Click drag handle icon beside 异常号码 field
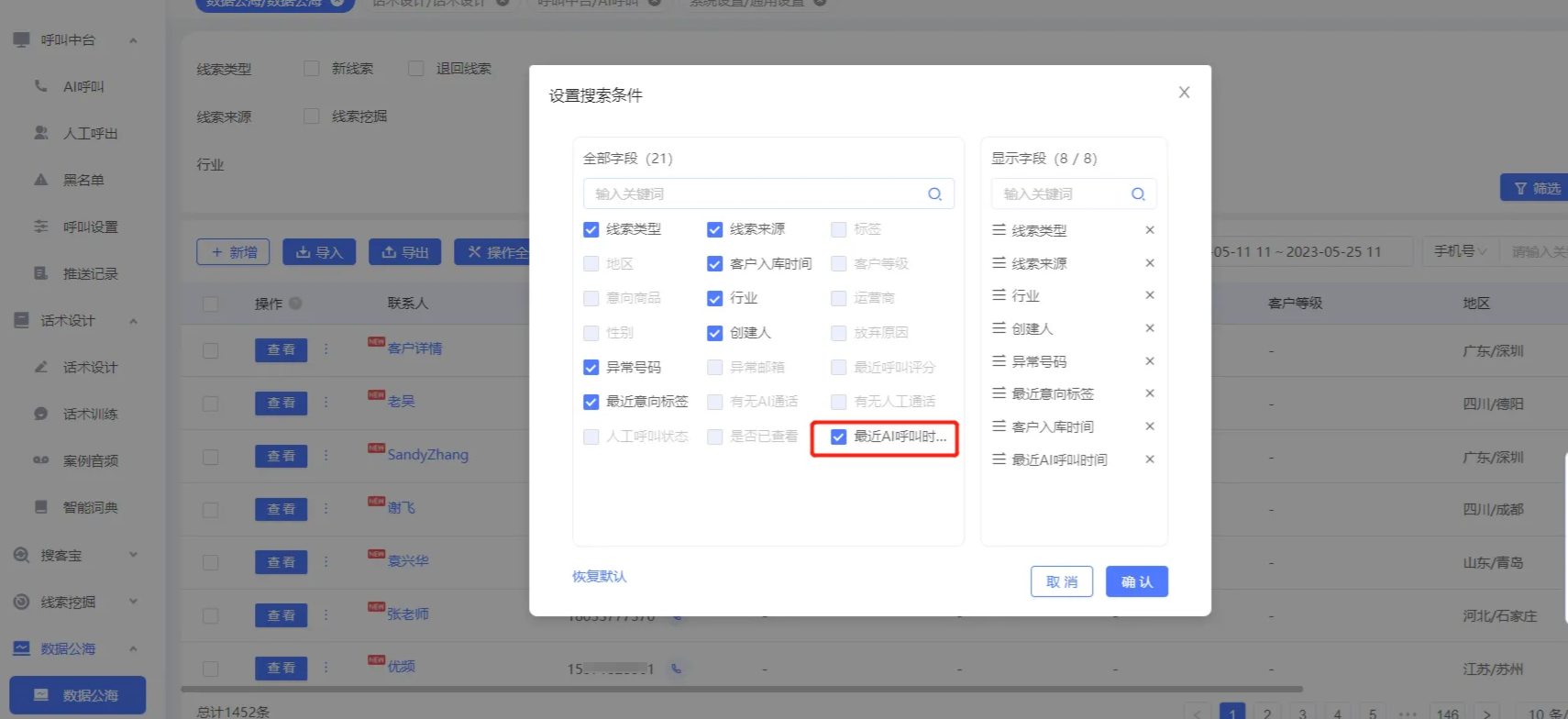 point(999,361)
